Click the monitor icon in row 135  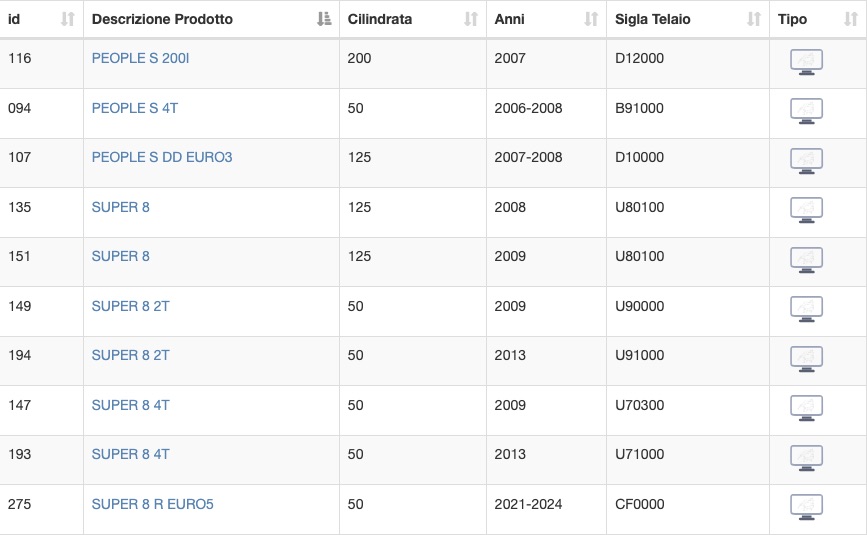pos(806,210)
